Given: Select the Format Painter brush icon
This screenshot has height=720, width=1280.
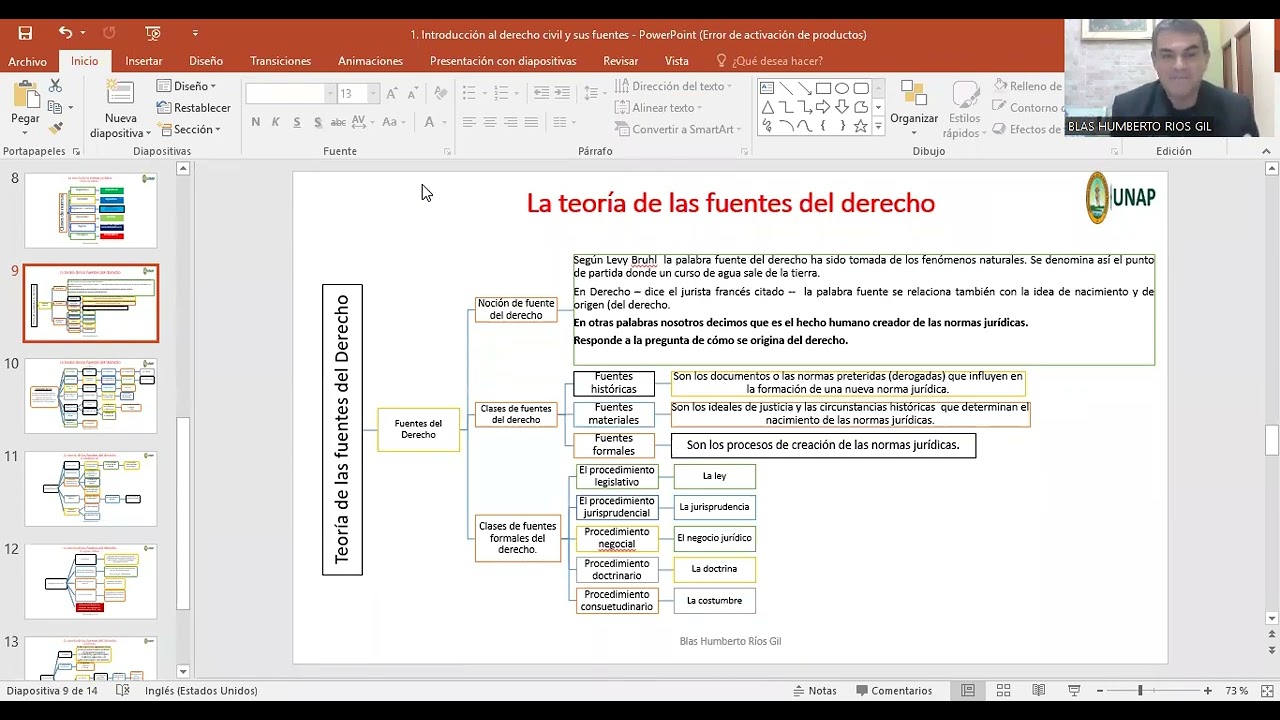Looking at the screenshot, I should click(55, 127).
